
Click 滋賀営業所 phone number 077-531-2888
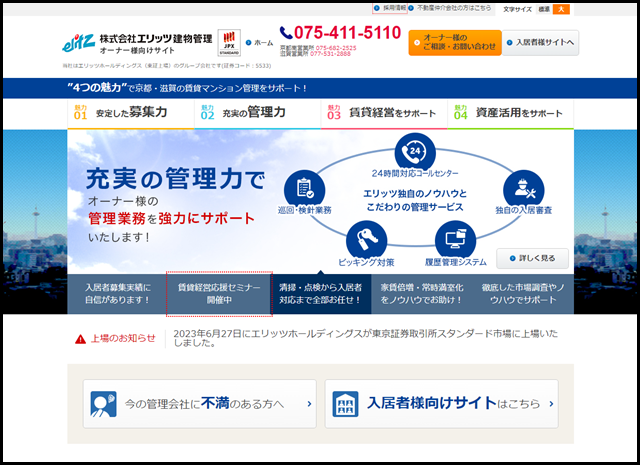(330, 53)
